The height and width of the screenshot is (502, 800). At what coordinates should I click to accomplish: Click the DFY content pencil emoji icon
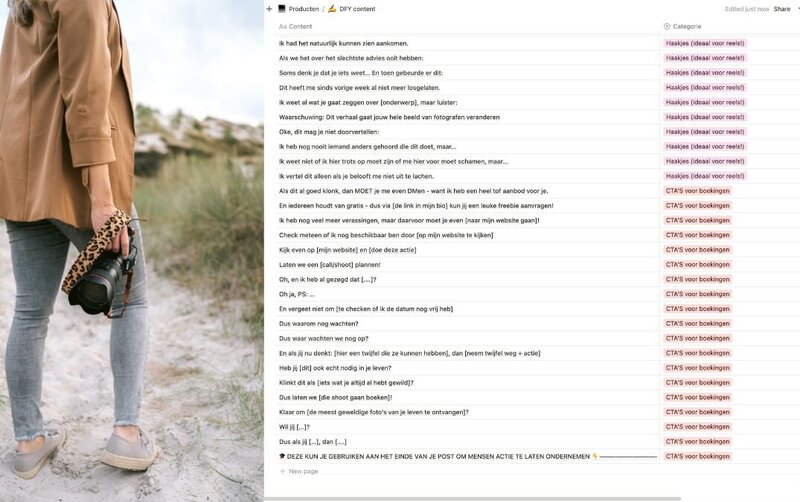(332, 9)
